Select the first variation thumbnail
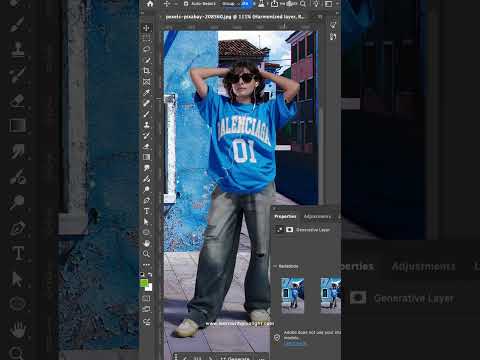Screen dimensions: 480x360 click(x=292, y=296)
